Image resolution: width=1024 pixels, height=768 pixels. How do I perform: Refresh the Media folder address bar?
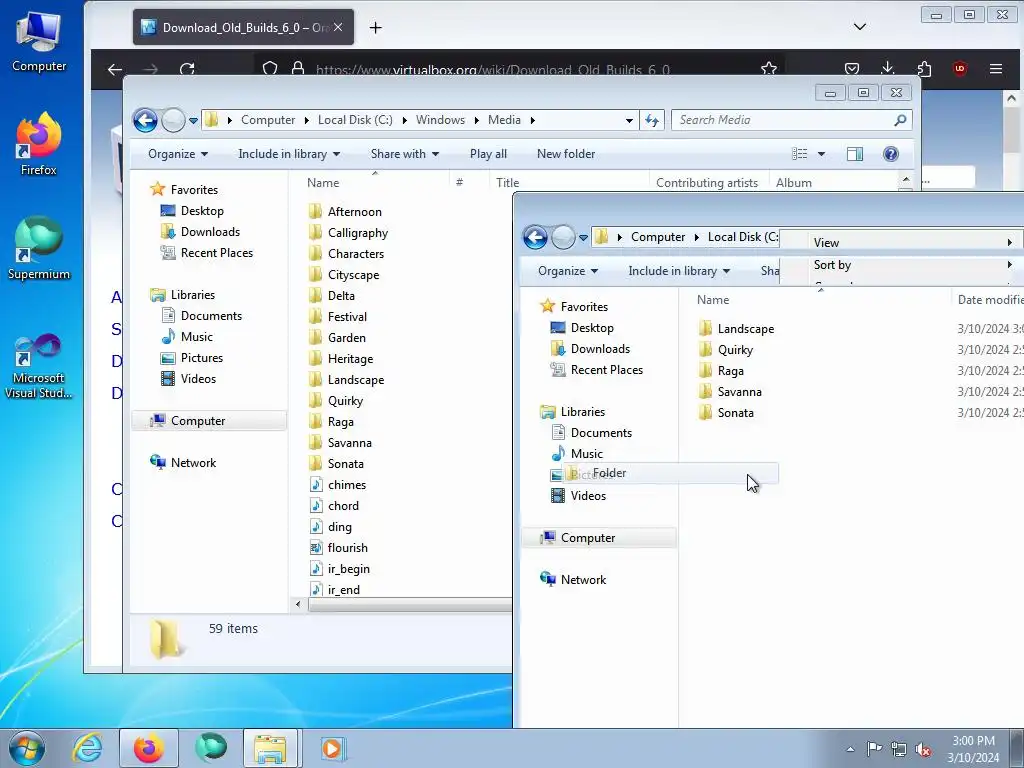[x=652, y=120]
